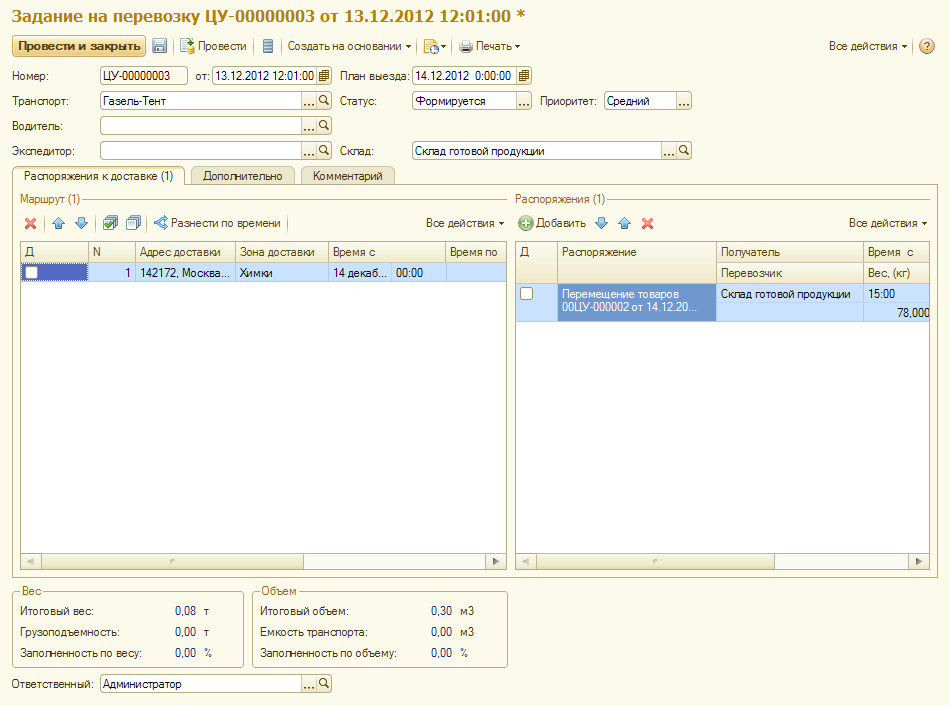Switch to Дополнительно tab
This screenshot has width=950, height=705.
[x=242, y=176]
